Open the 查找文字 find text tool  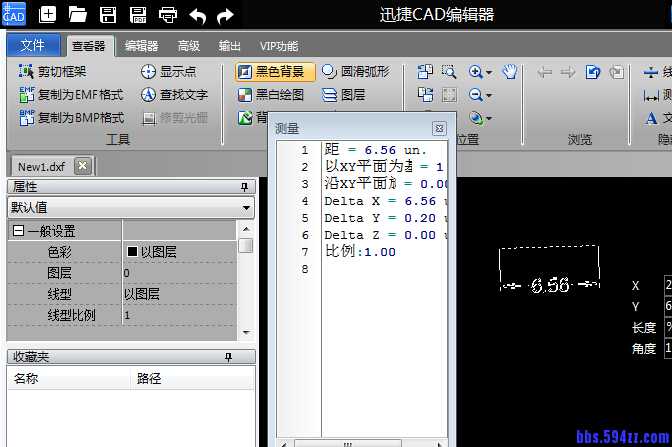[x=174, y=95]
